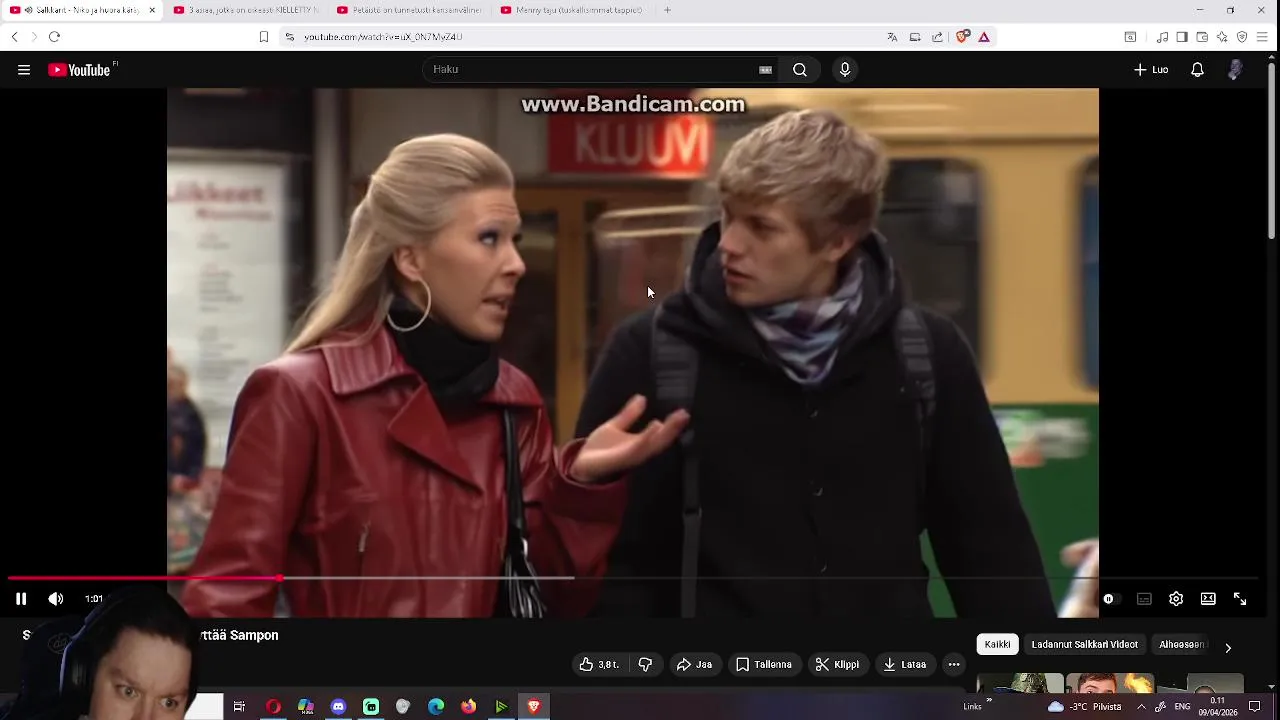Enter fullscreen mode
The image size is (1280, 720).
(1240, 599)
